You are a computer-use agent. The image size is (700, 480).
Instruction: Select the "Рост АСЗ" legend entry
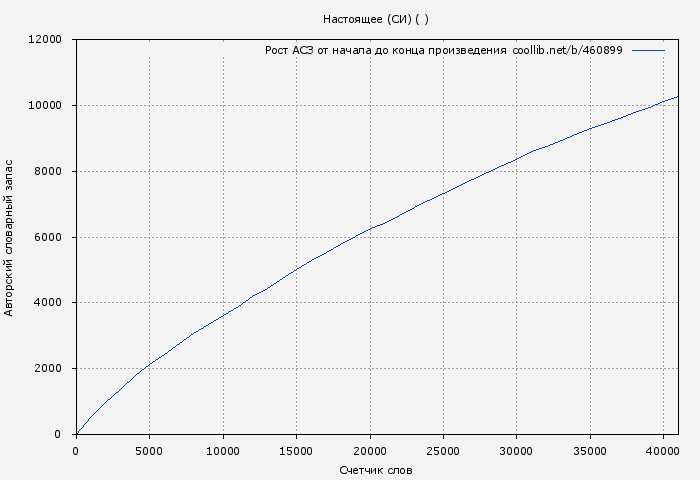(288, 50)
